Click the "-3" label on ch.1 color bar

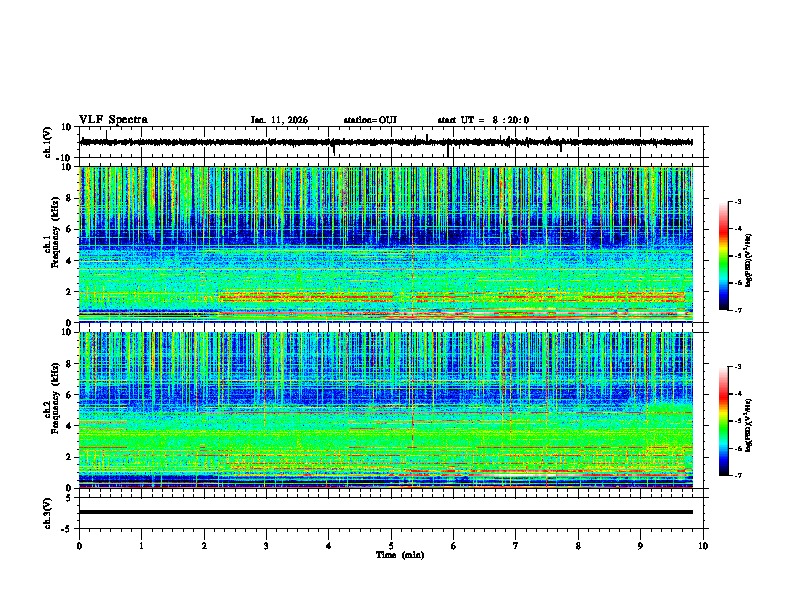pyautogui.click(x=737, y=202)
